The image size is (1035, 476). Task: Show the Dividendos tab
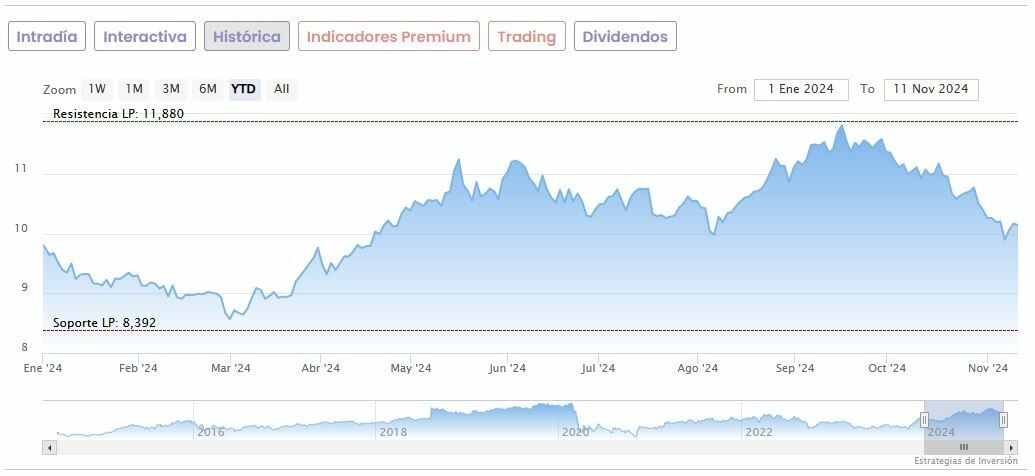pos(625,37)
